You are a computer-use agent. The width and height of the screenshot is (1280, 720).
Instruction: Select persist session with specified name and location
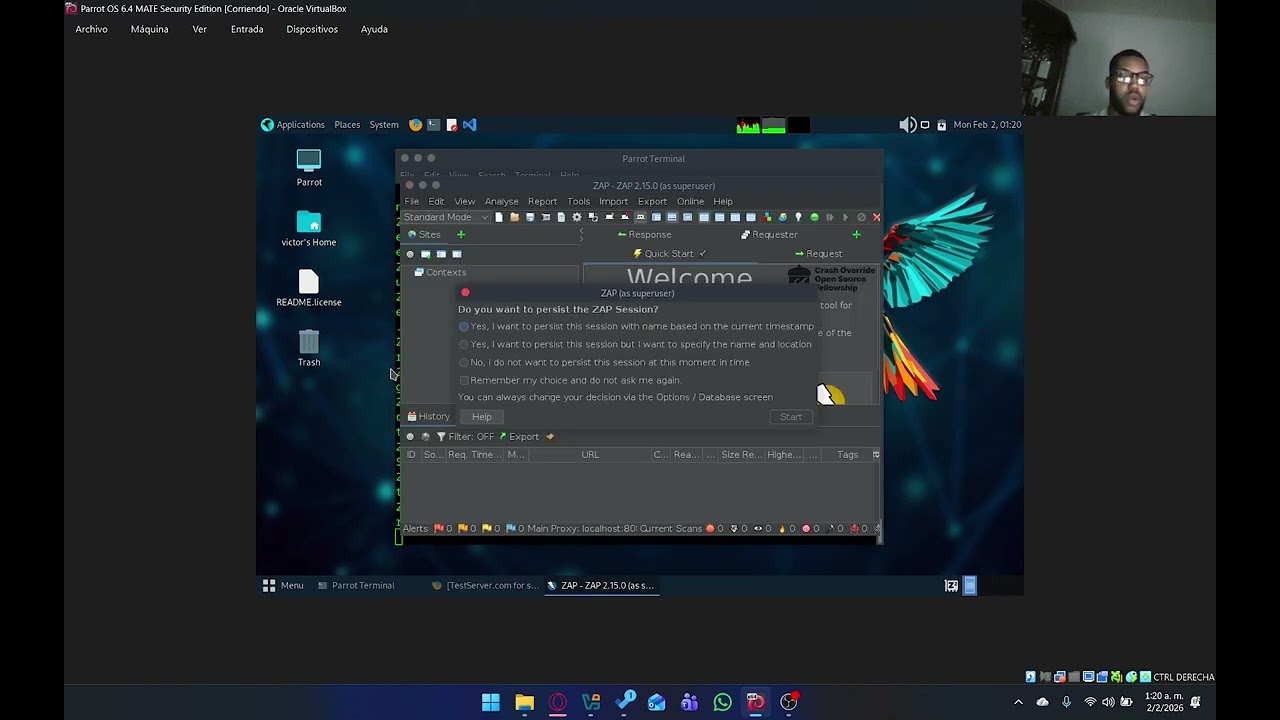(x=635, y=344)
